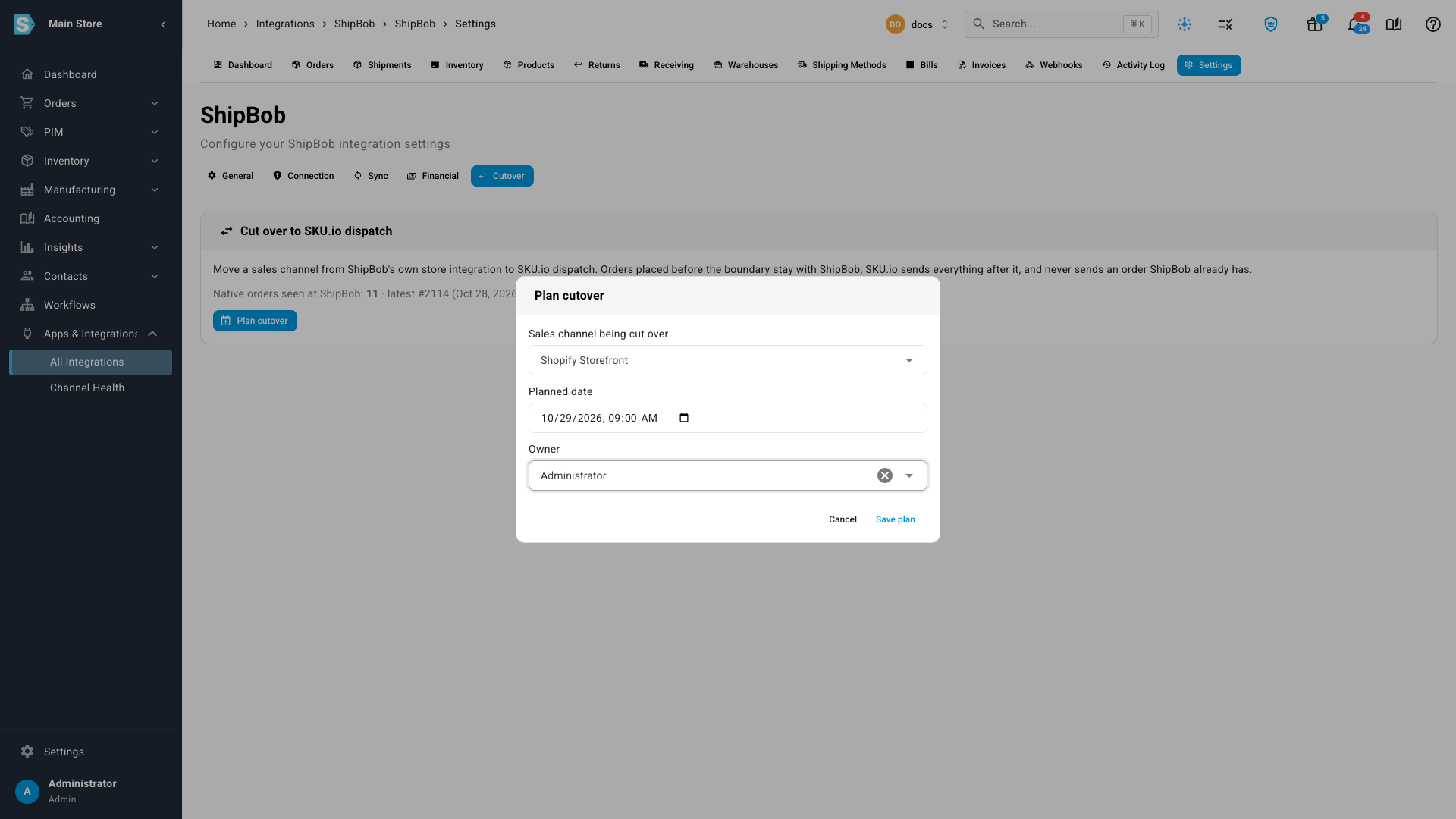Click Save plan in dialog

pos(895,519)
